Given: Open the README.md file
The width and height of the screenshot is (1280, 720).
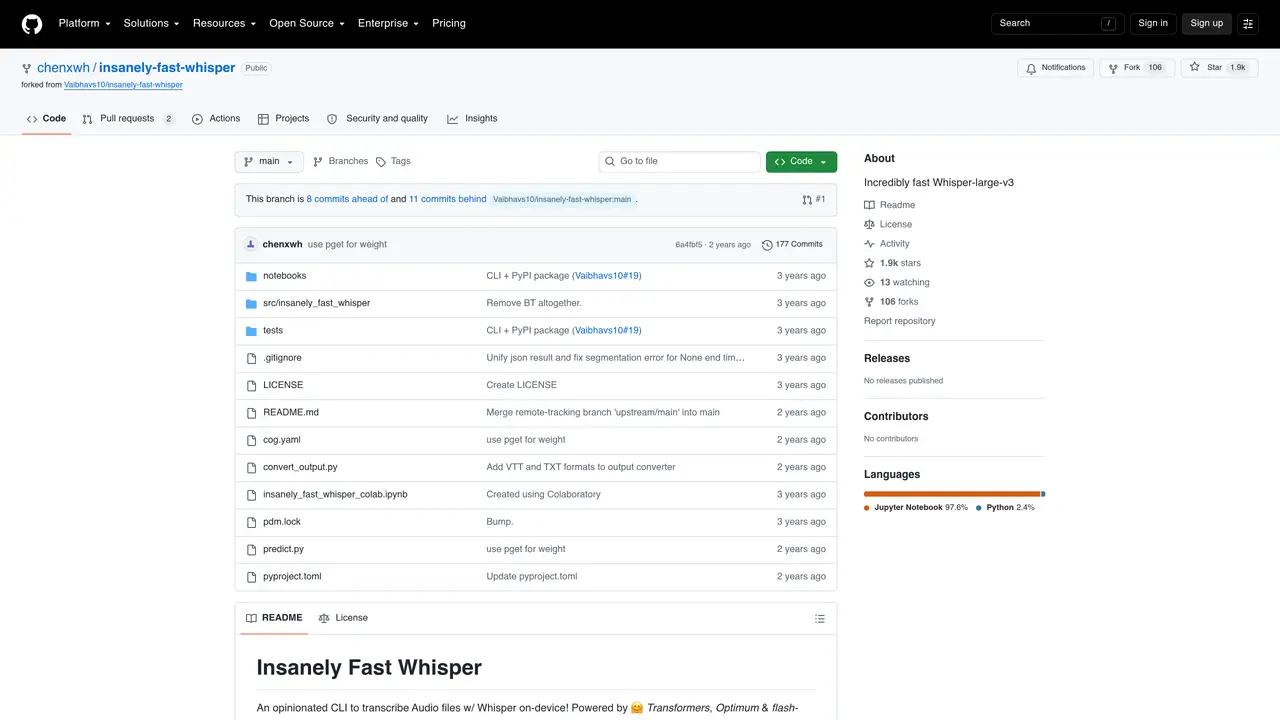Looking at the screenshot, I should (291, 413).
